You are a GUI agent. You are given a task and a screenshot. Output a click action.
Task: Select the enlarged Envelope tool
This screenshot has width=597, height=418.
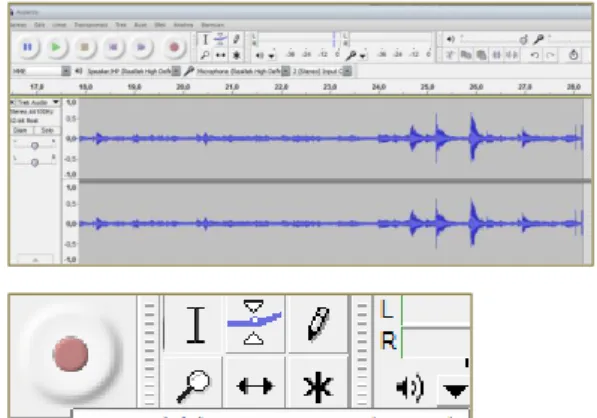click(254, 324)
